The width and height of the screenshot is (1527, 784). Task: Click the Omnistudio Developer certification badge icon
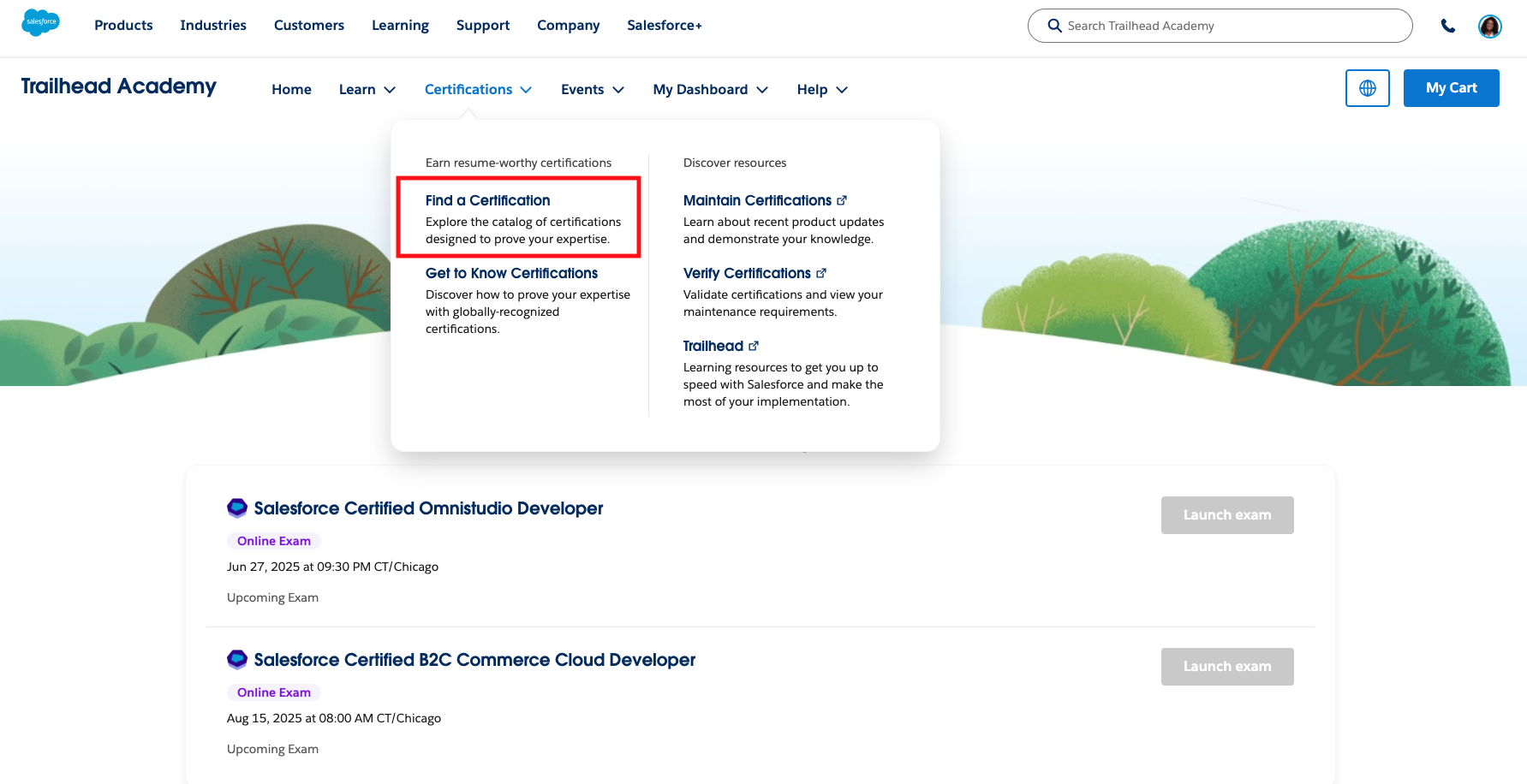click(x=237, y=508)
